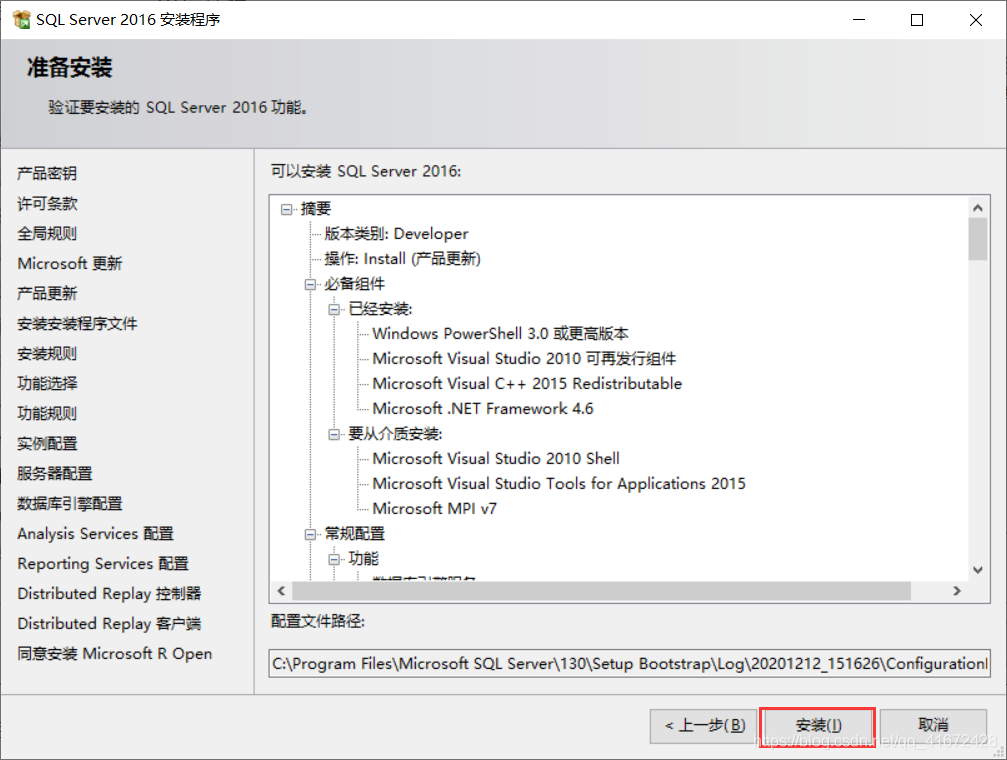Click the vertical scrollbar down arrow
The height and width of the screenshot is (760, 1007).
[x=977, y=569]
